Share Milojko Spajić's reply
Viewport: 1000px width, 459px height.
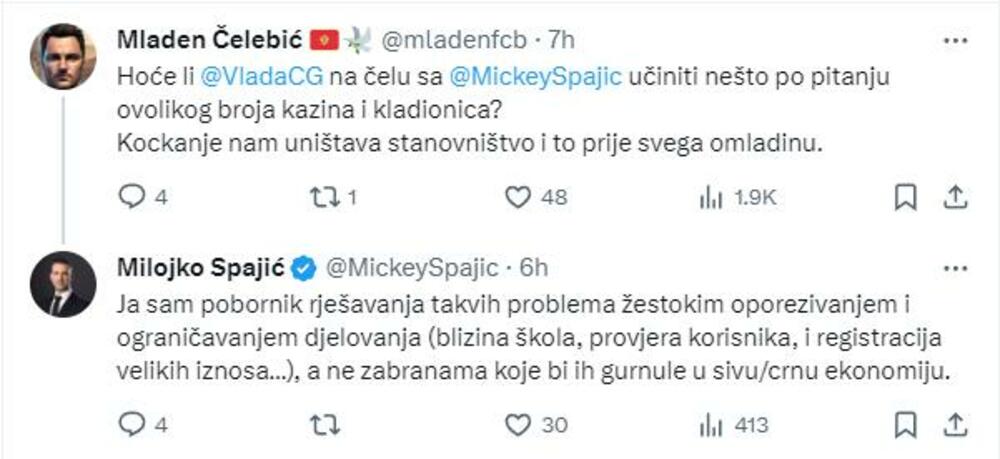click(x=954, y=425)
